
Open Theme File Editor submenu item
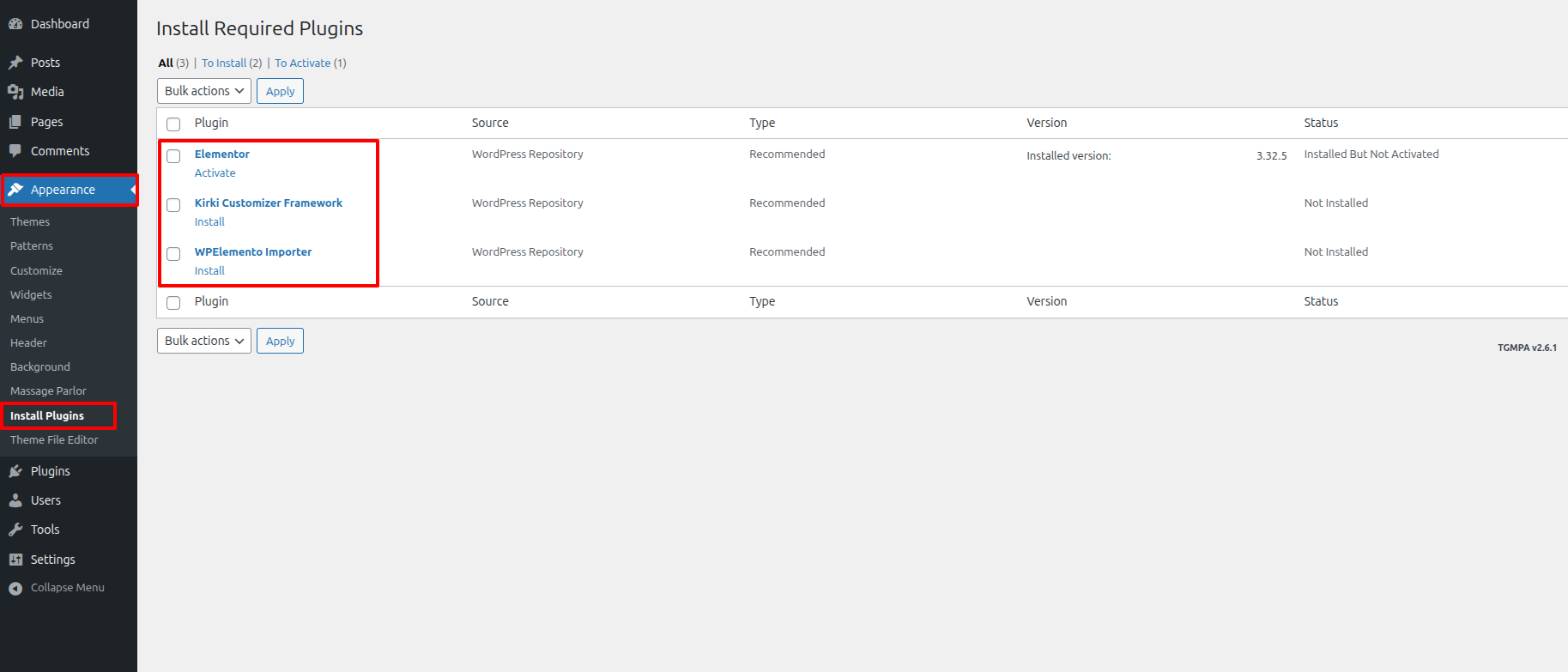[x=54, y=439]
